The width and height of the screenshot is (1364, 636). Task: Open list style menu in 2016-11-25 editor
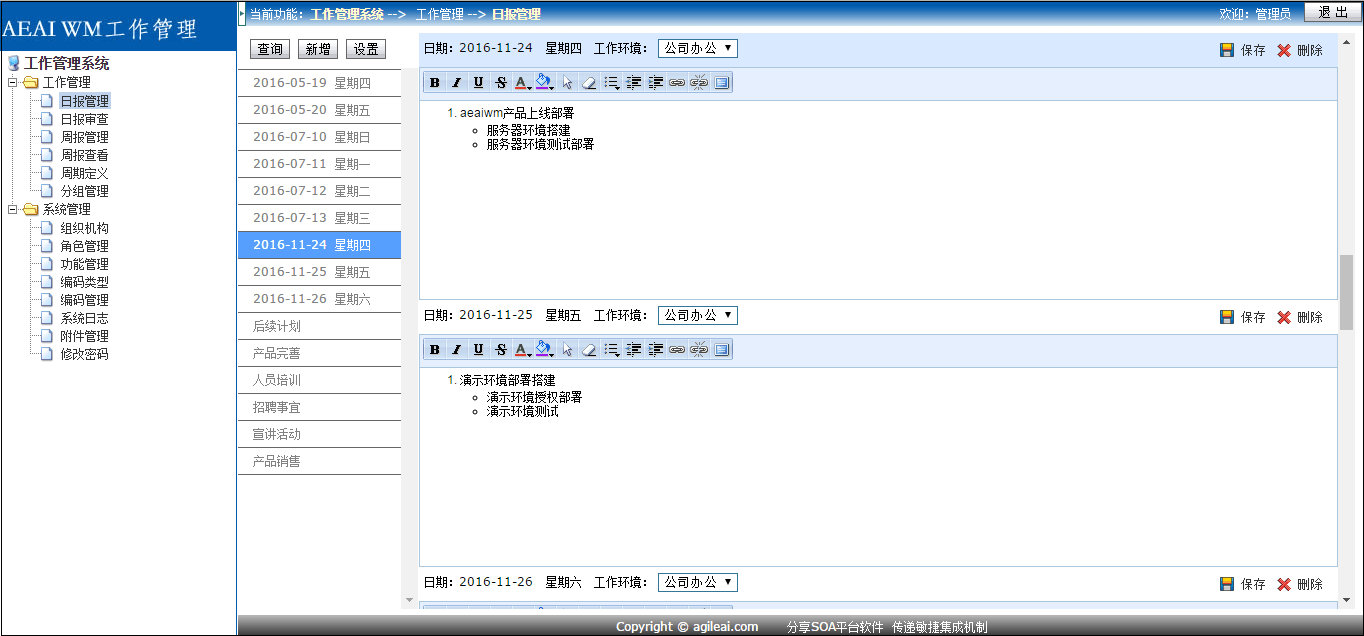point(611,350)
